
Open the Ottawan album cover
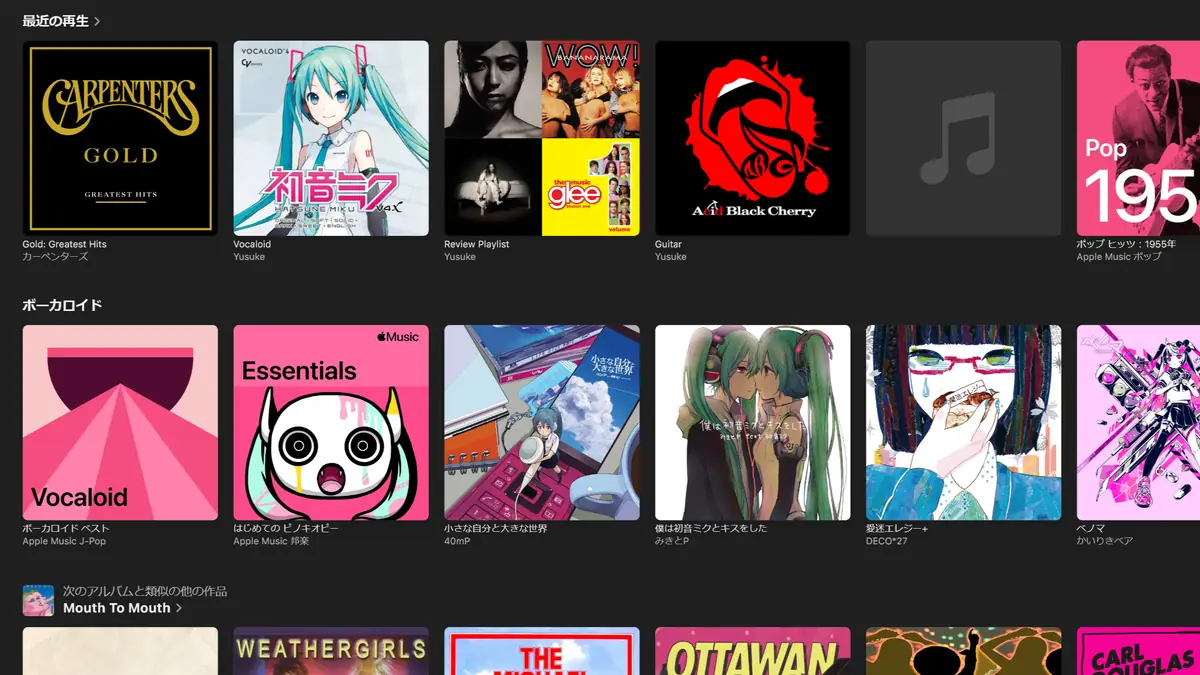coord(752,651)
